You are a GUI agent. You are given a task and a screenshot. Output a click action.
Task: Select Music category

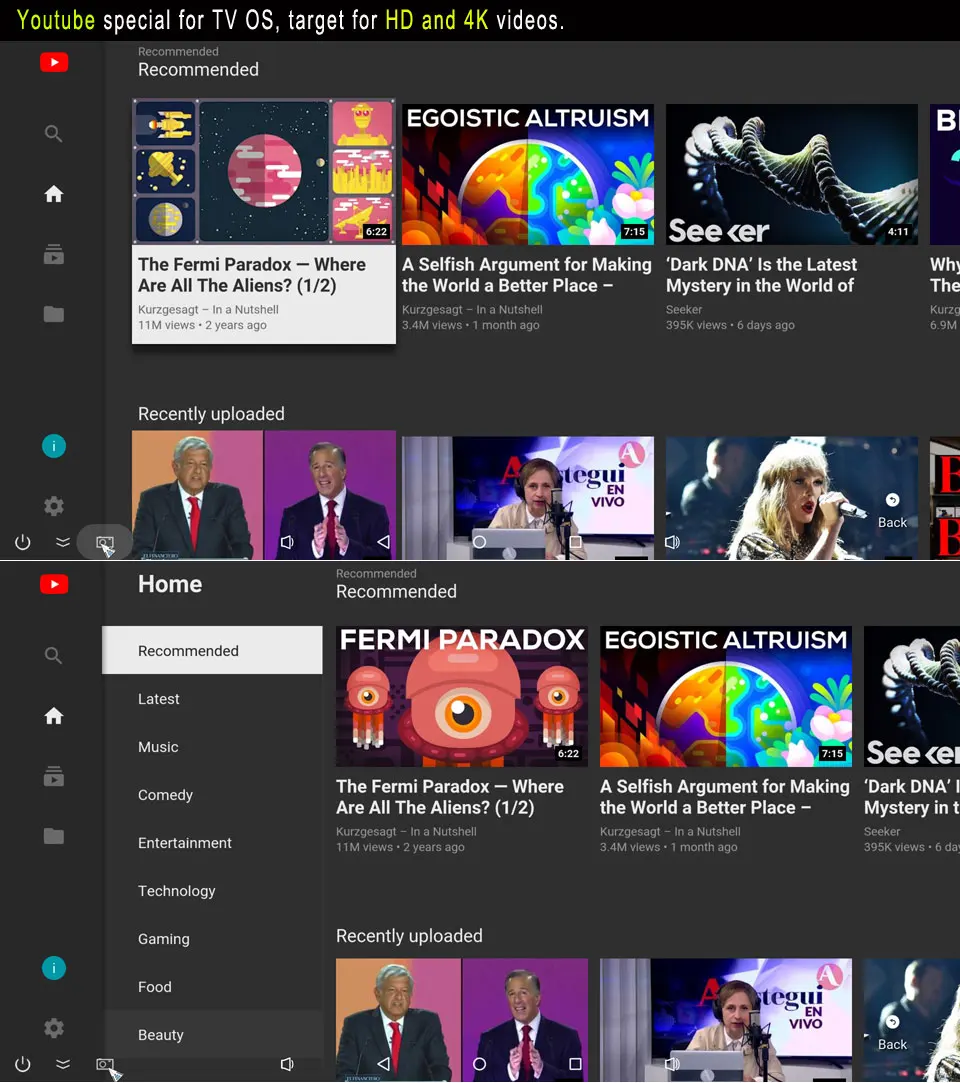[212, 747]
